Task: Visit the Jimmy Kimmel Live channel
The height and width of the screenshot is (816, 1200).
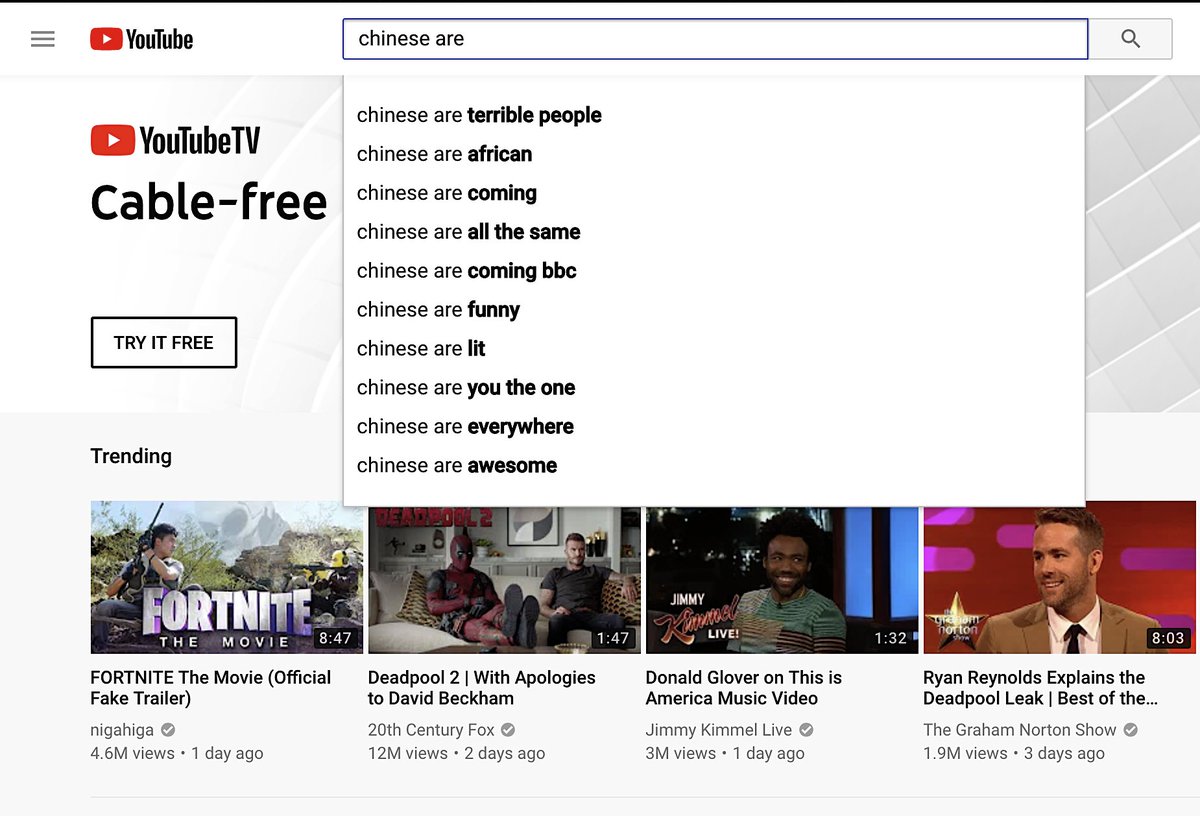Action: (719, 730)
